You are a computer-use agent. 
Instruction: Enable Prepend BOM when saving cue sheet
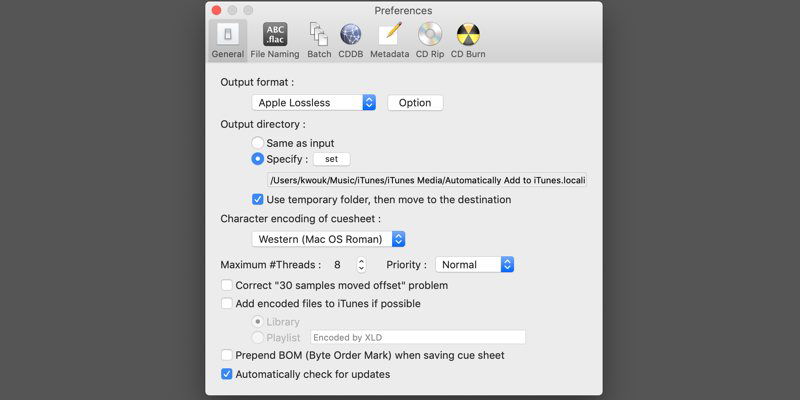coord(227,355)
